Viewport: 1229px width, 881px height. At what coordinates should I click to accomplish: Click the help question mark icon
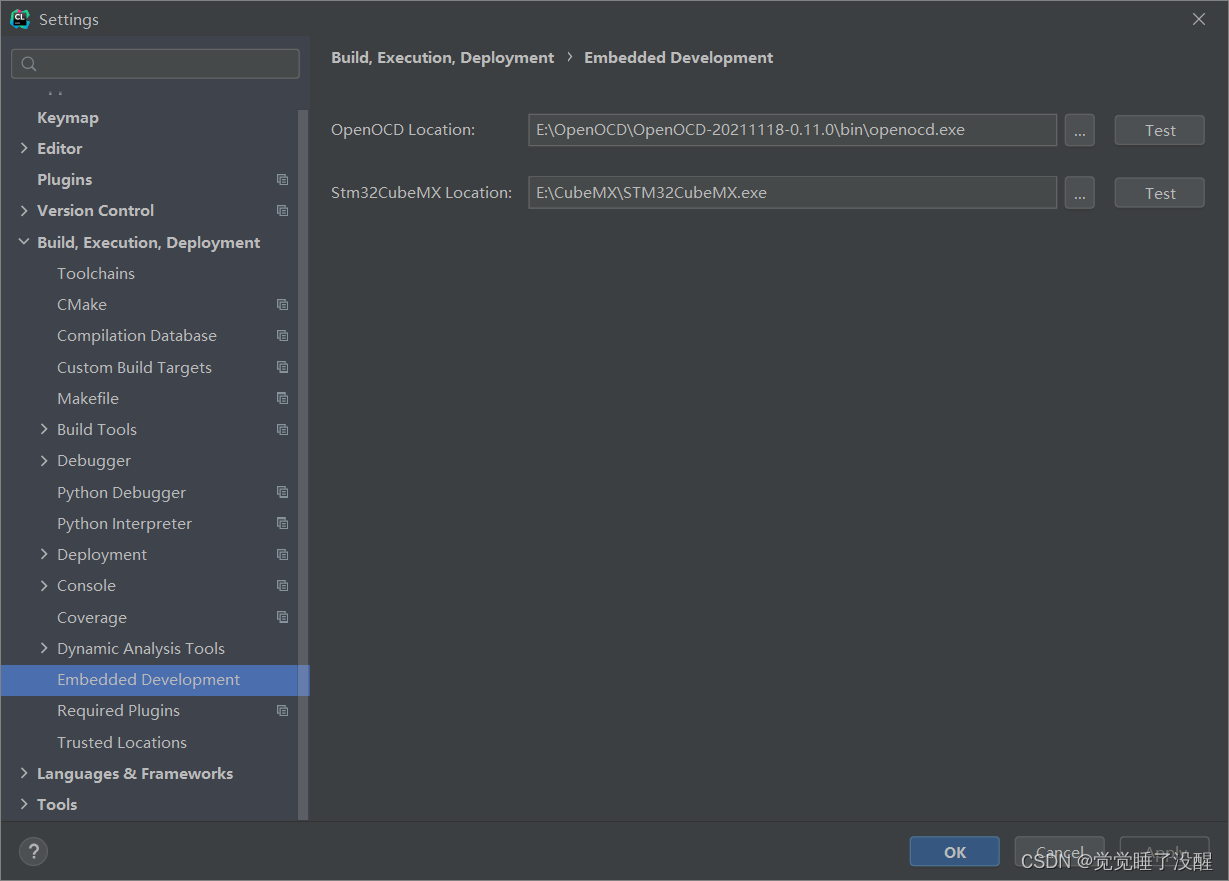point(33,852)
